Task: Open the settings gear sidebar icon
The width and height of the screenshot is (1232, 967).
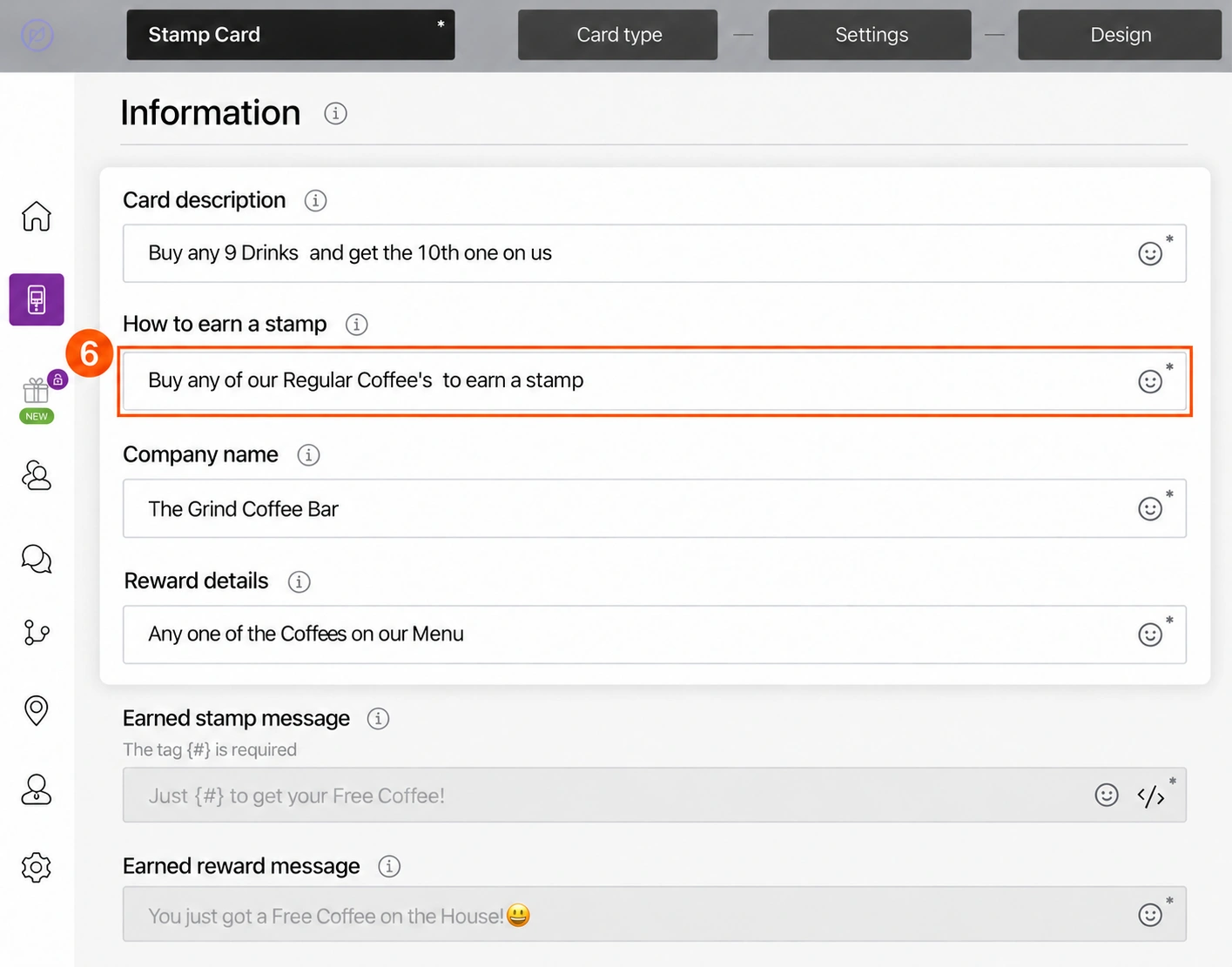Action: 37,867
